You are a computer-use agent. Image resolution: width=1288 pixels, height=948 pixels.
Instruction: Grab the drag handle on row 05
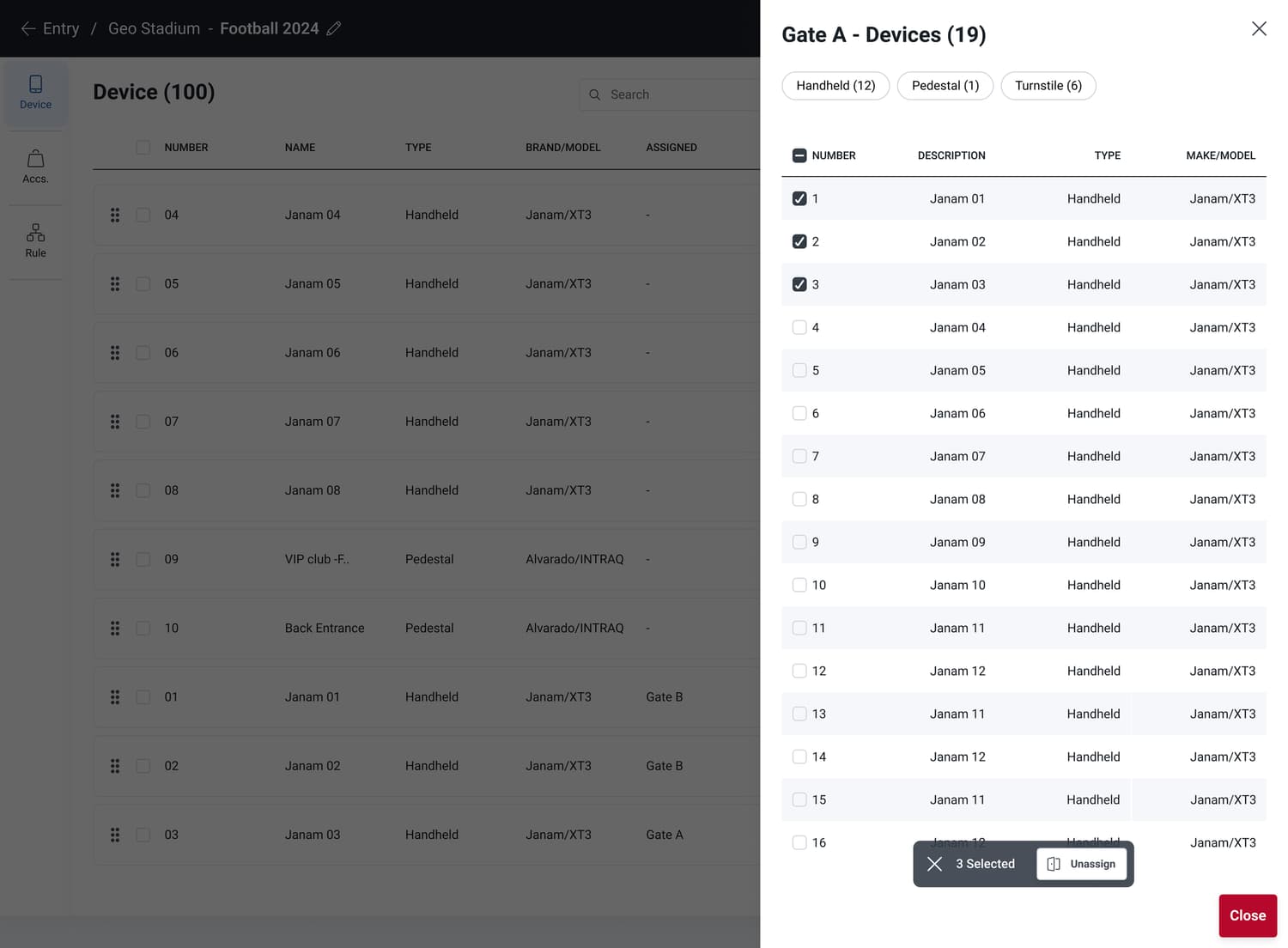click(115, 283)
